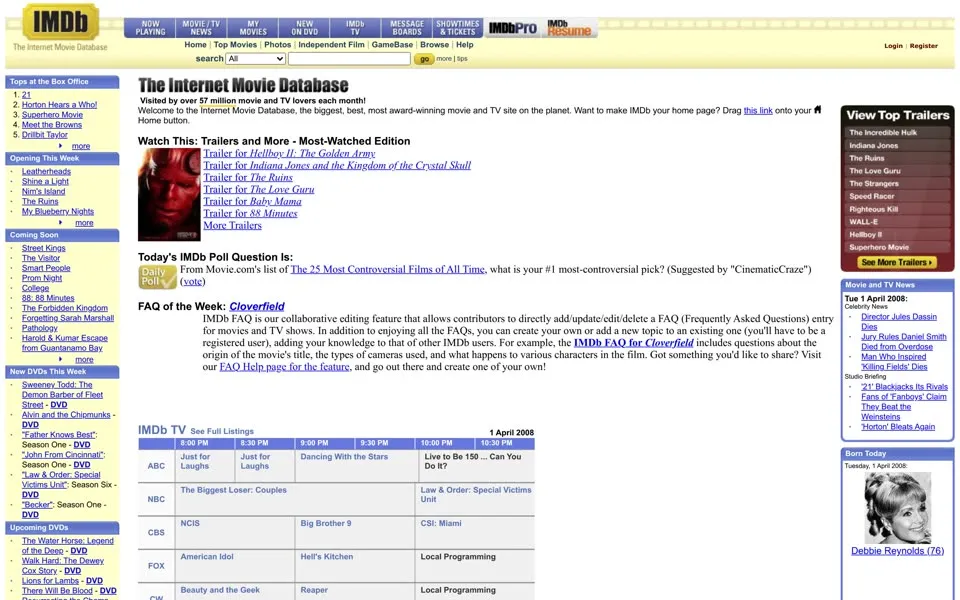Click the Daily Poll icon

click(x=157, y=276)
